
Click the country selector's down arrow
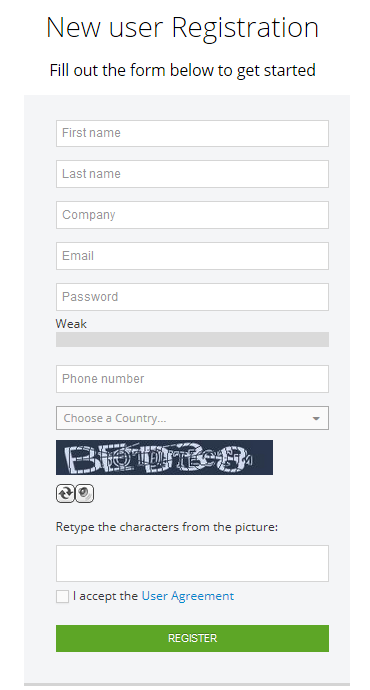point(316,418)
